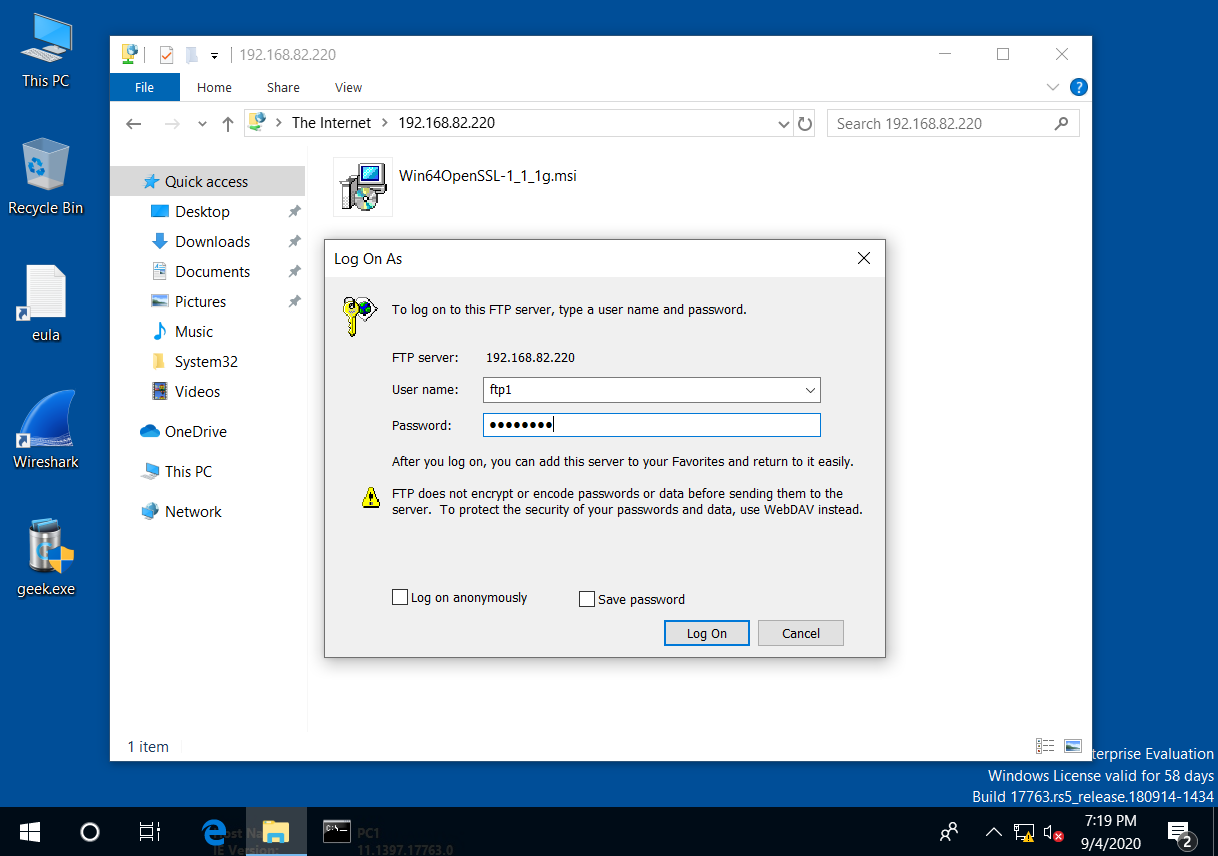
Task: Open the File ribbon tab
Action: (145, 87)
